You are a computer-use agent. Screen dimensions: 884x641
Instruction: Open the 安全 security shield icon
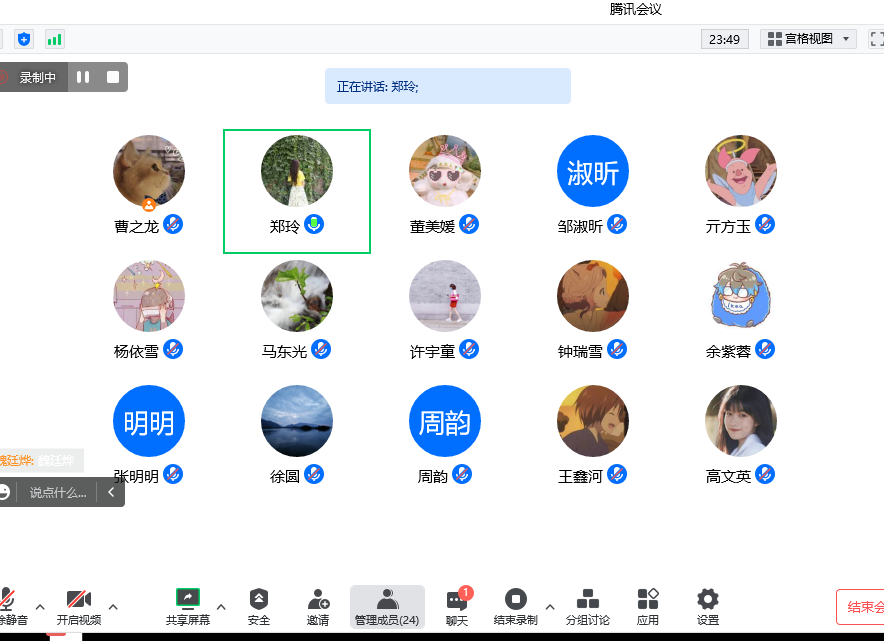pyautogui.click(x=258, y=606)
